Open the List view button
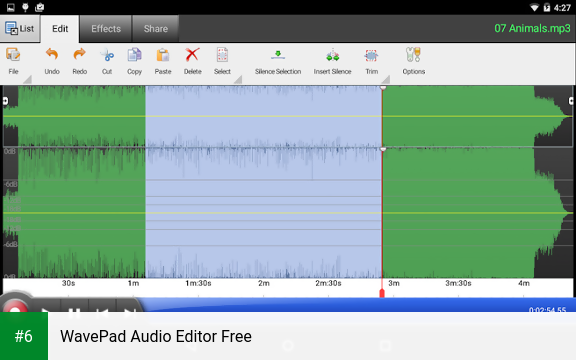The image size is (576, 360). point(20,29)
